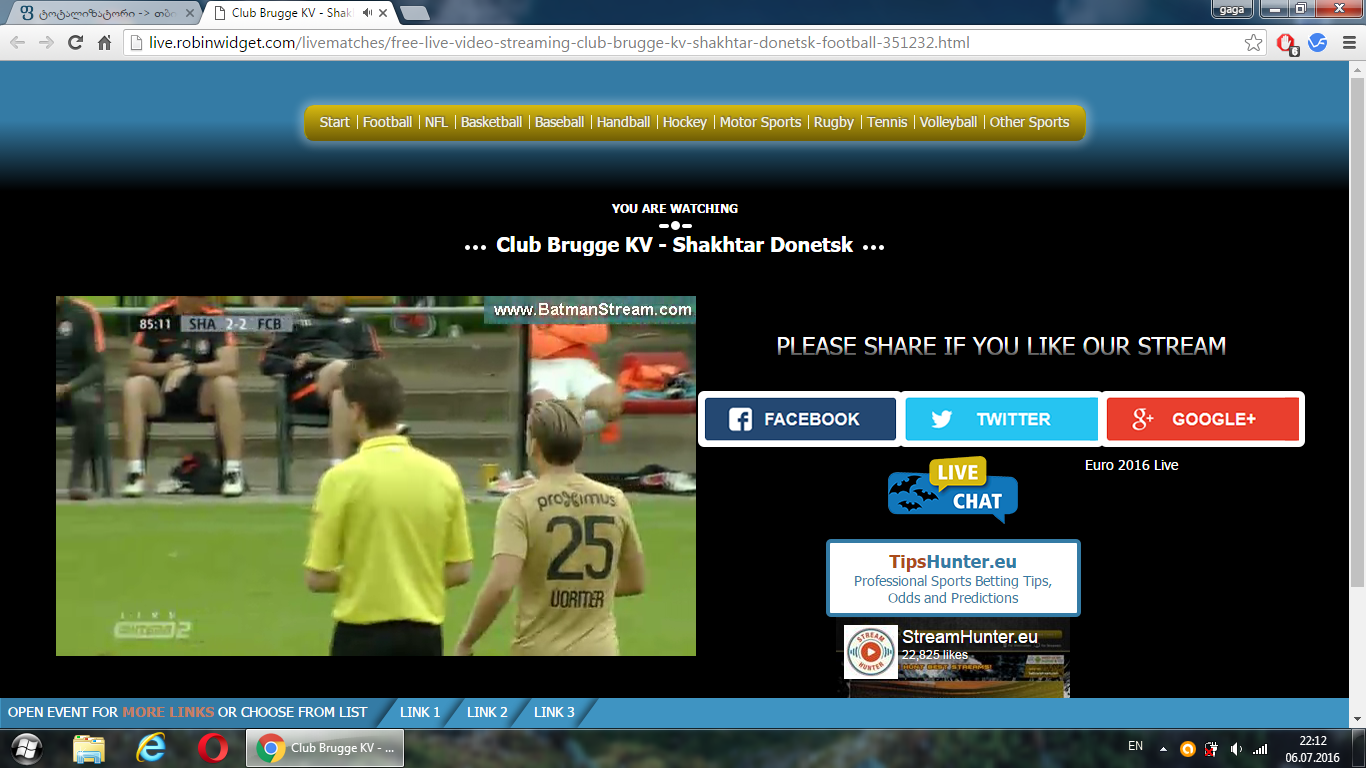The image size is (1366, 768).
Task: Open the Rugby category
Action: (x=834, y=122)
